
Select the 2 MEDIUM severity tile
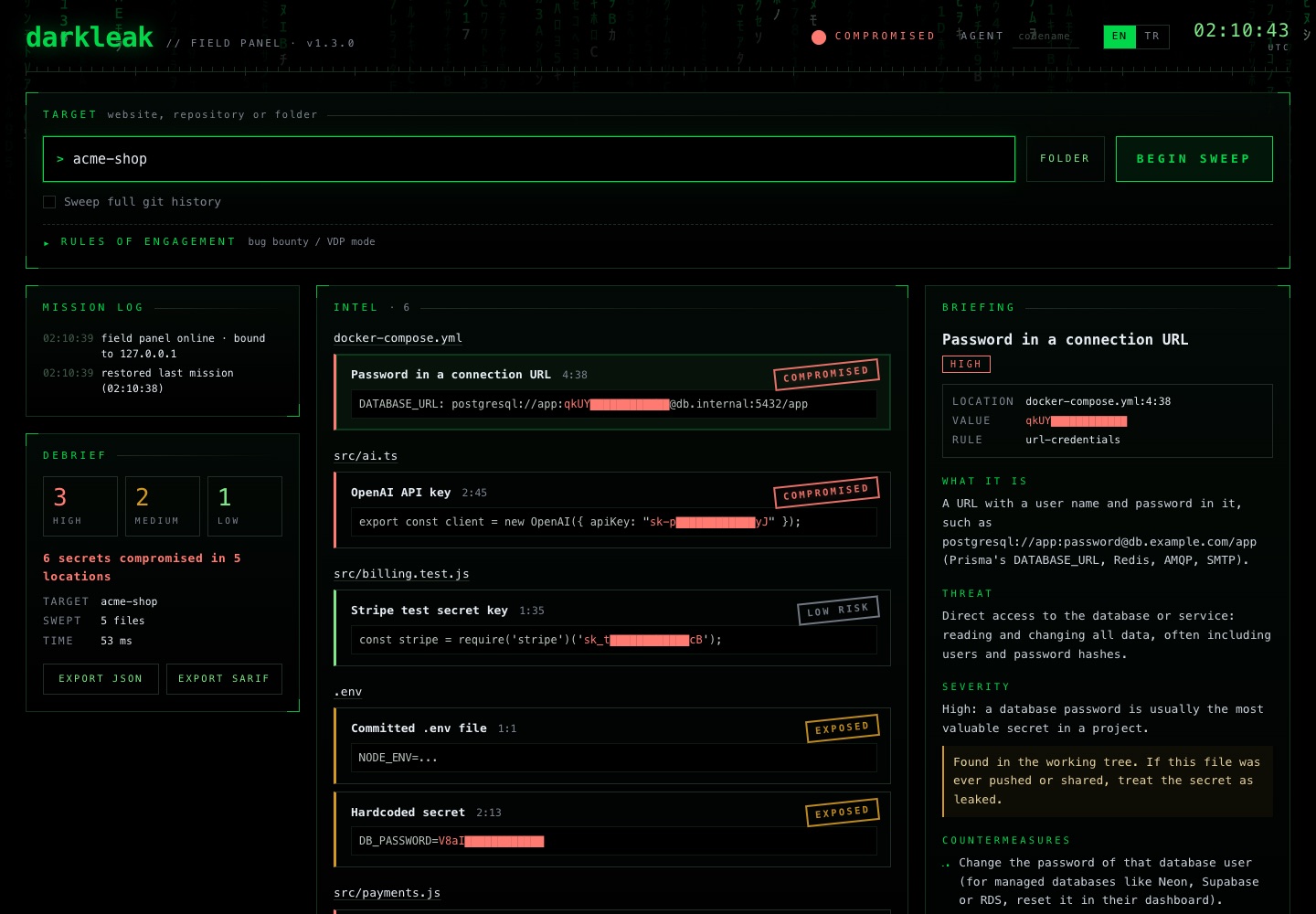click(x=163, y=506)
